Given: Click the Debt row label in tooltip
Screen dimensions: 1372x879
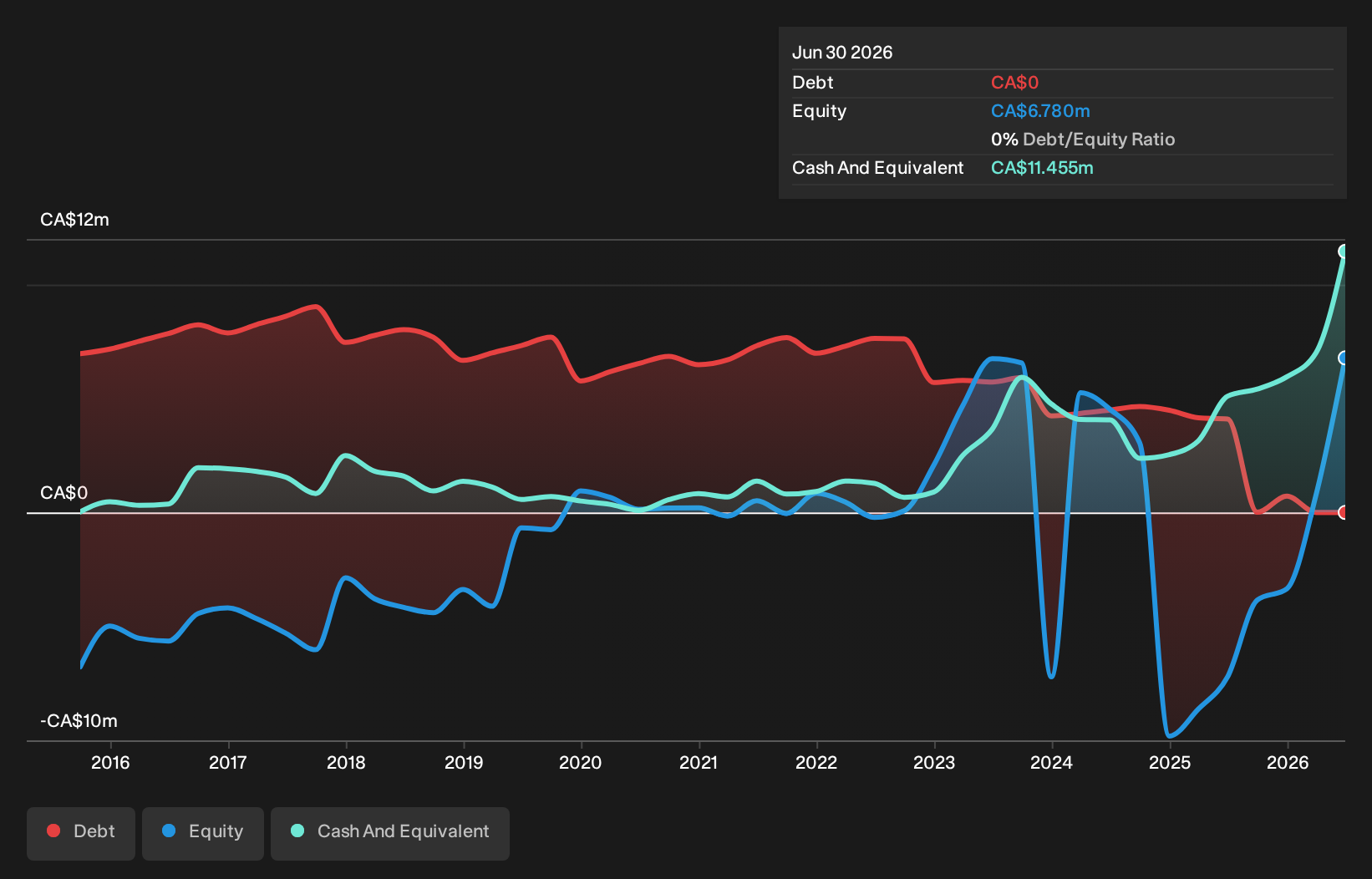Looking at the screenshot, I should tap(813, 83).
